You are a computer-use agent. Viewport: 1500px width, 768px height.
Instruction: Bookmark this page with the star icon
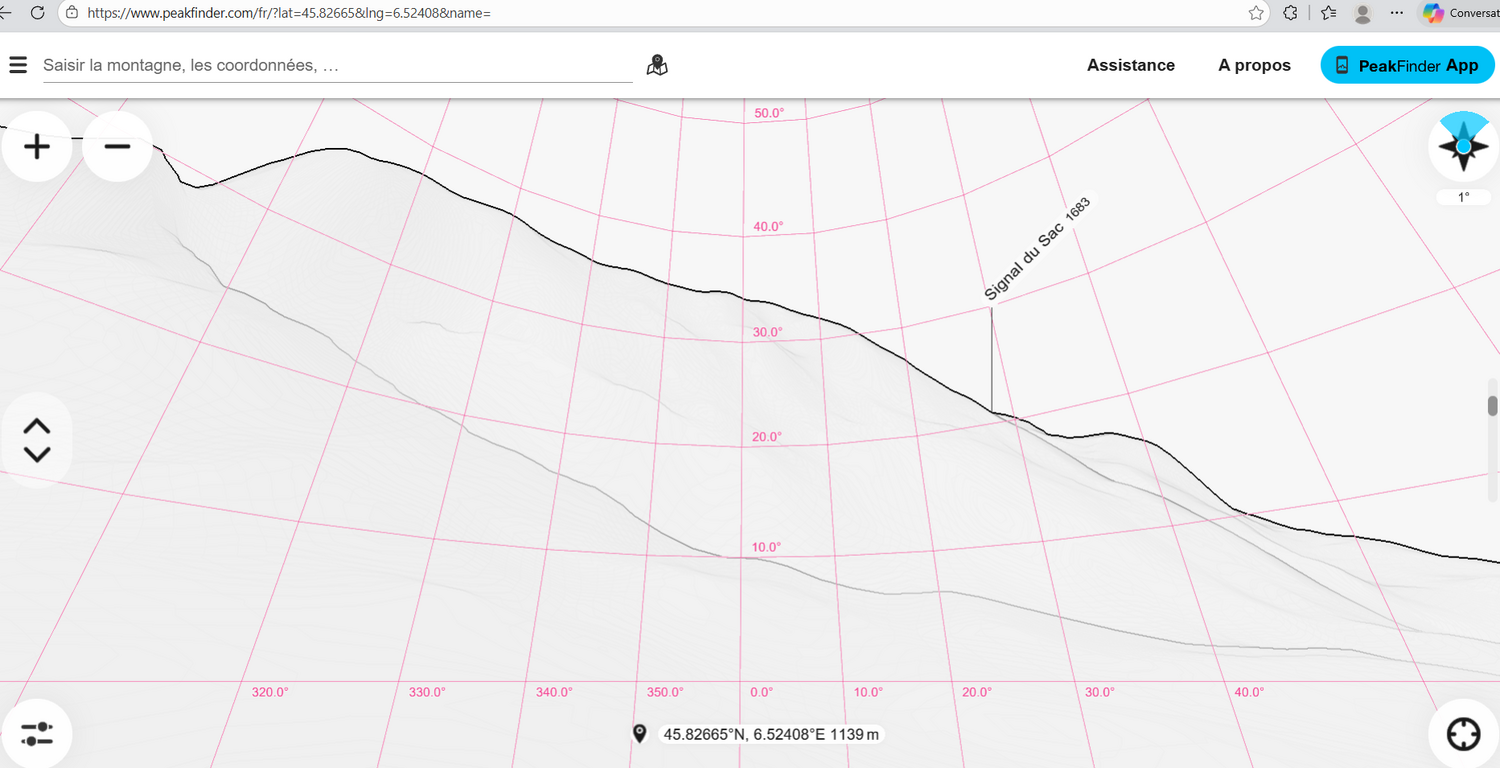tap(1256, 13)
